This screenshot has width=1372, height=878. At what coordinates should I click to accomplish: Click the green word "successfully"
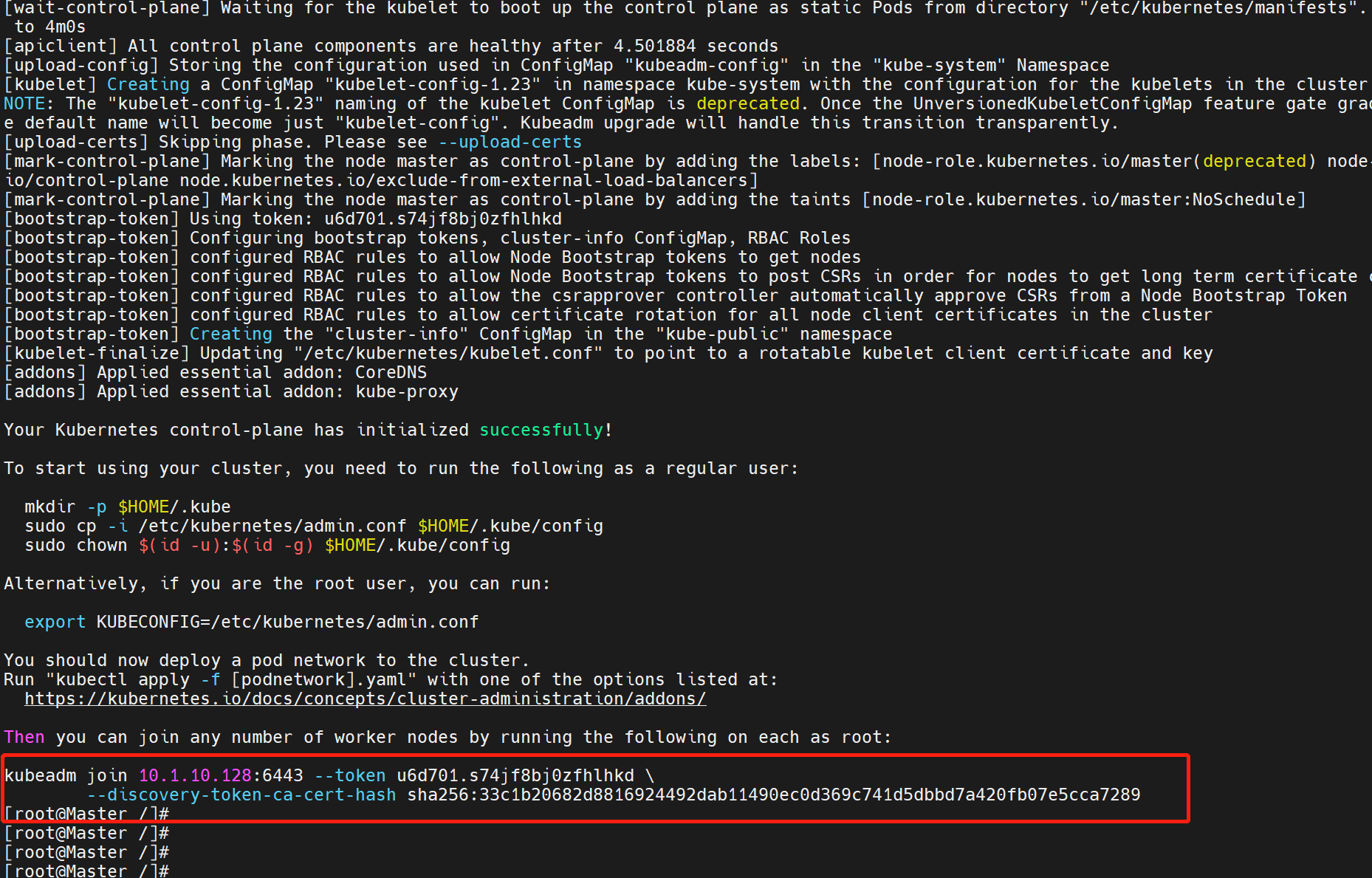[541, 430]
